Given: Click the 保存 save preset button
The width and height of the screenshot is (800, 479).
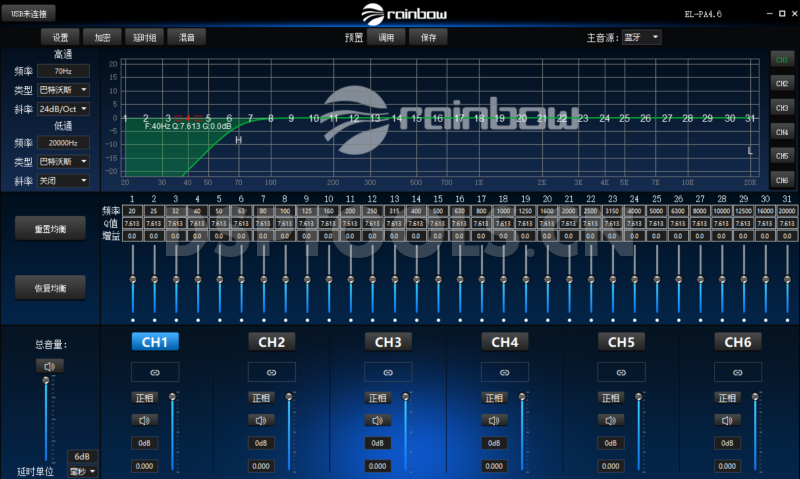Looking at the screenshot, I should (428, 37).
